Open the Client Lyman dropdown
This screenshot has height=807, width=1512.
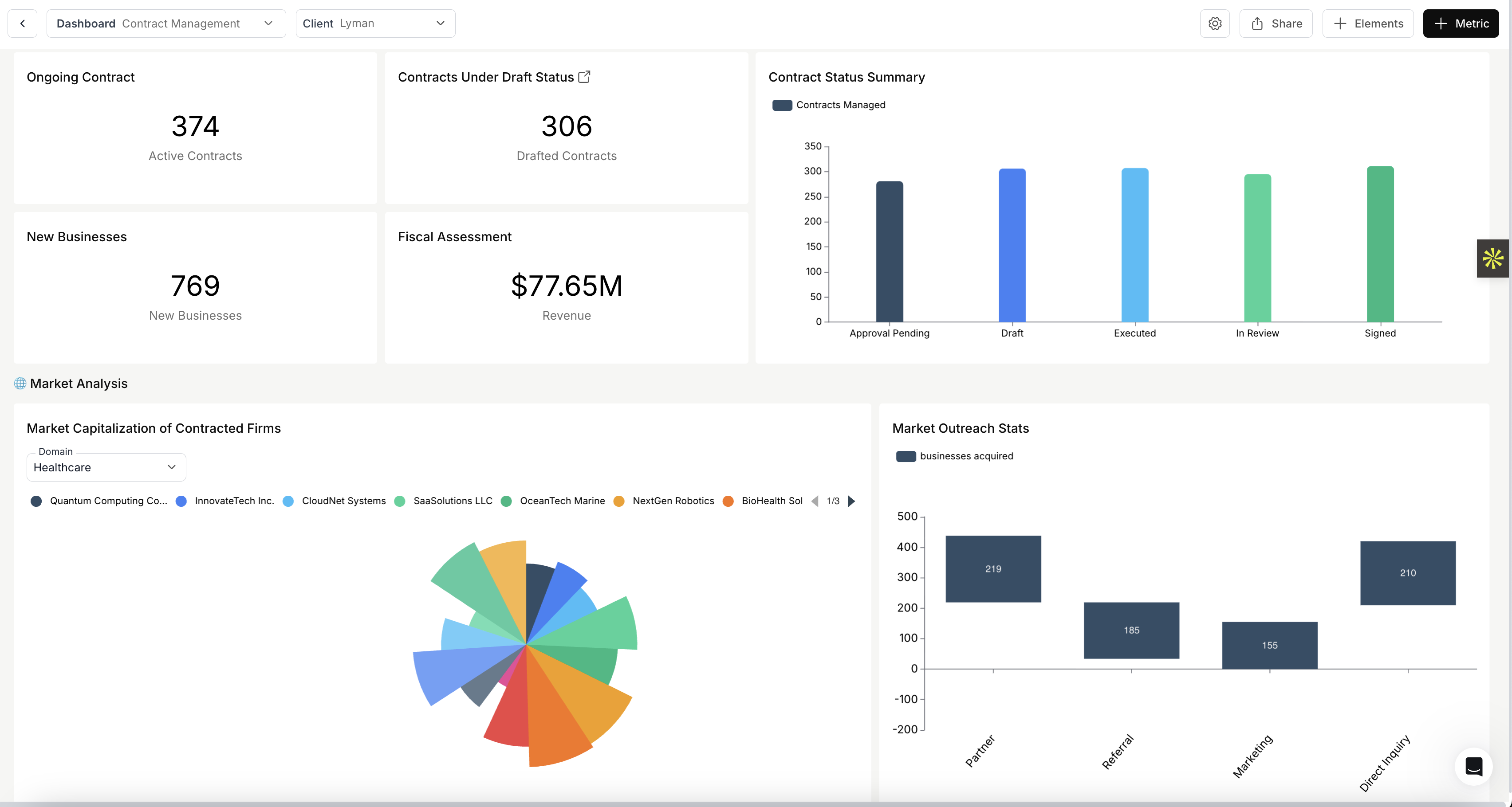[376, 24]
